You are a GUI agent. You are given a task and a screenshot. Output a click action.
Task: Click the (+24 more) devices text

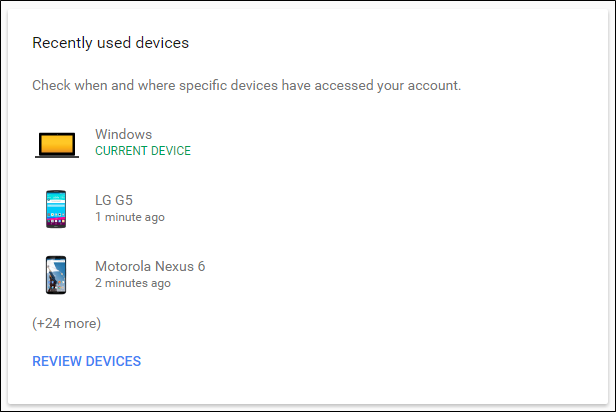(x=66, y=323)
